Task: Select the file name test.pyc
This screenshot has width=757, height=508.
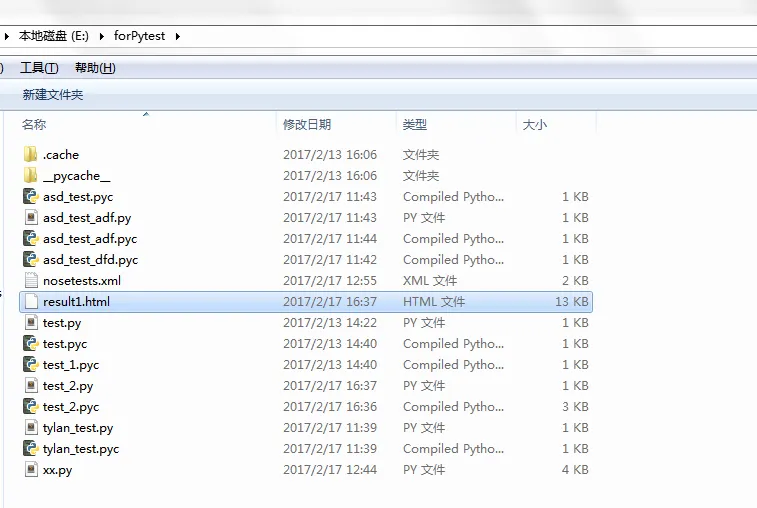Action: click(65, 344)
